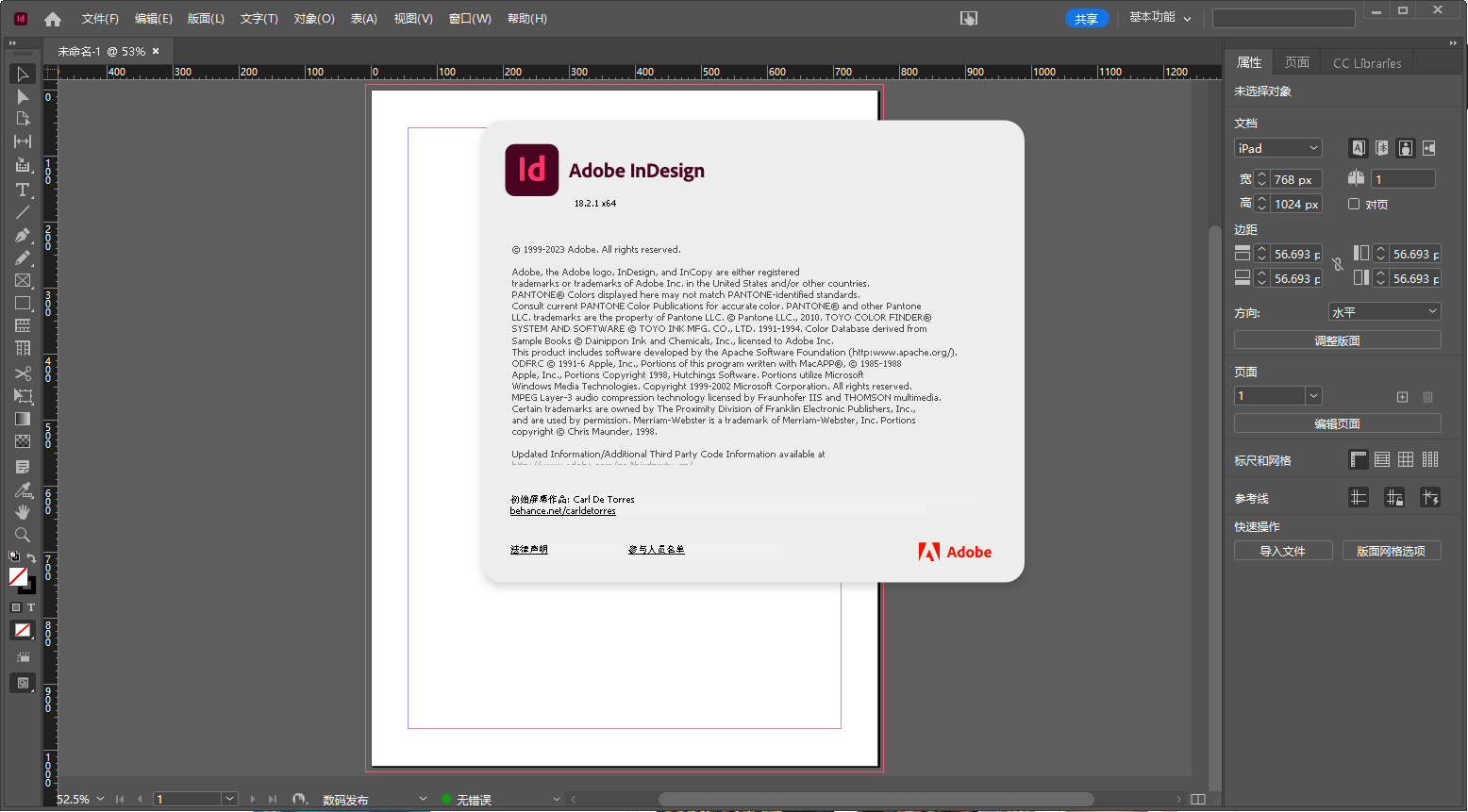This screenshot has height=812, width=1468.
Task: Select the Vertical Grid tool
Action: click(23, 348)
